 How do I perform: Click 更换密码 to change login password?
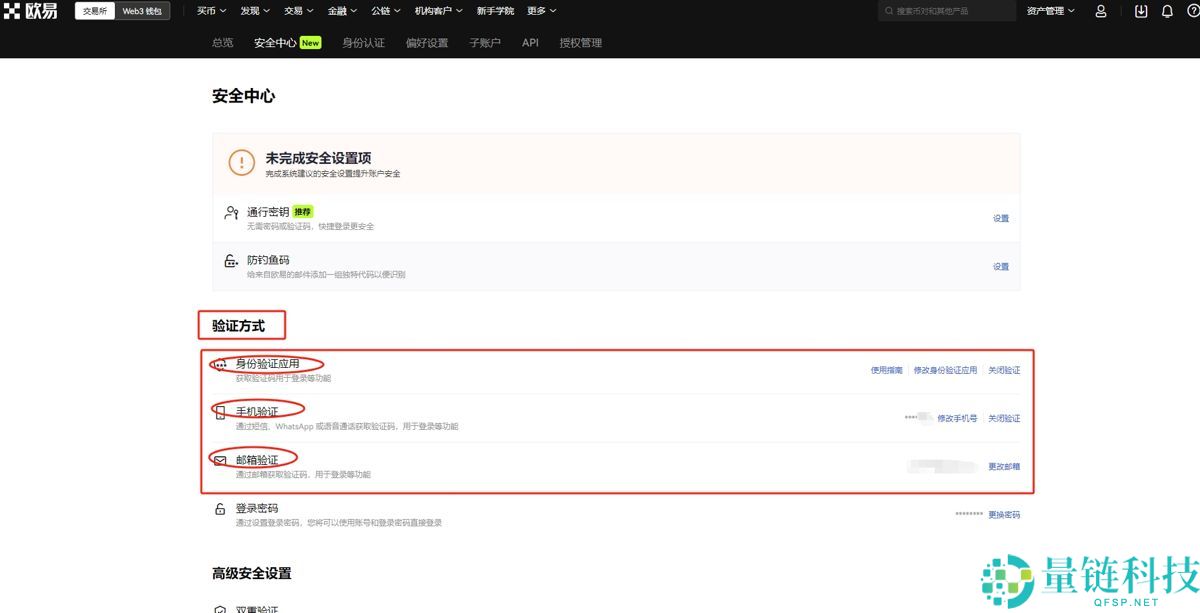point(1003,514)
